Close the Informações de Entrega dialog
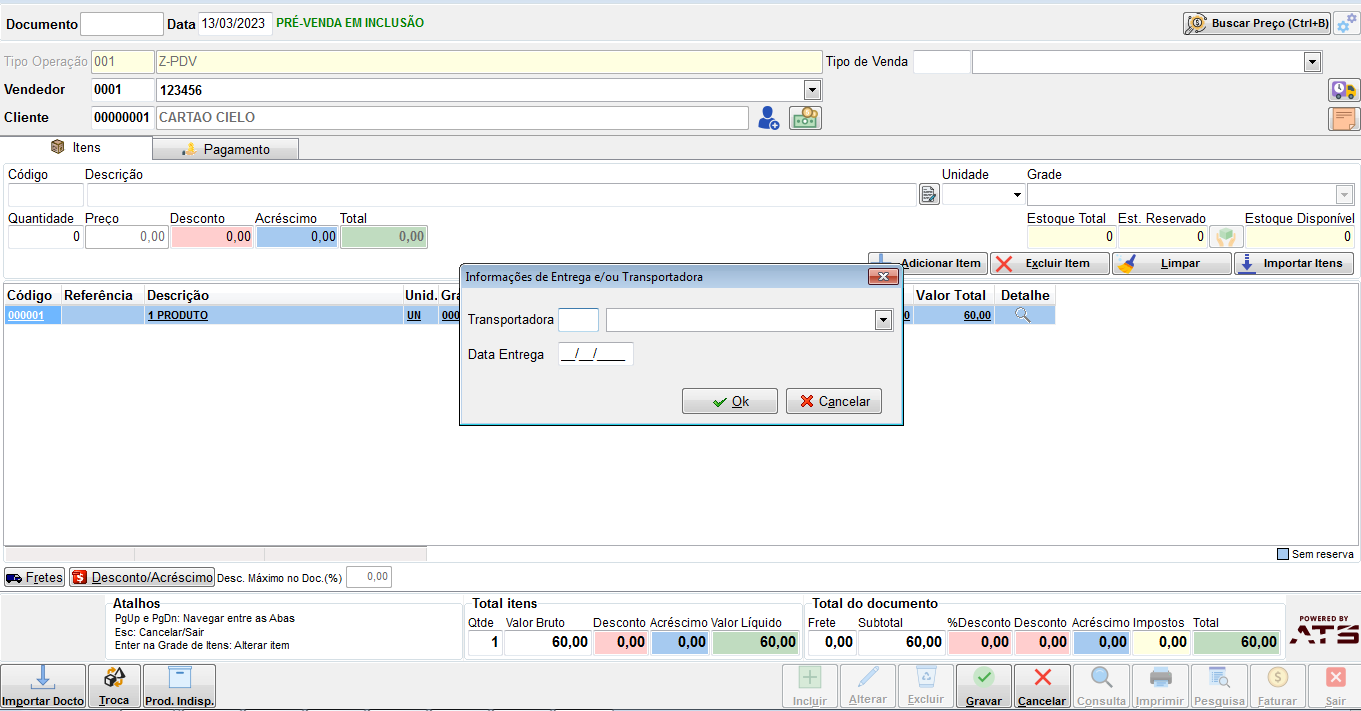Screen dimensions: 1361x711 coord(882,277)
